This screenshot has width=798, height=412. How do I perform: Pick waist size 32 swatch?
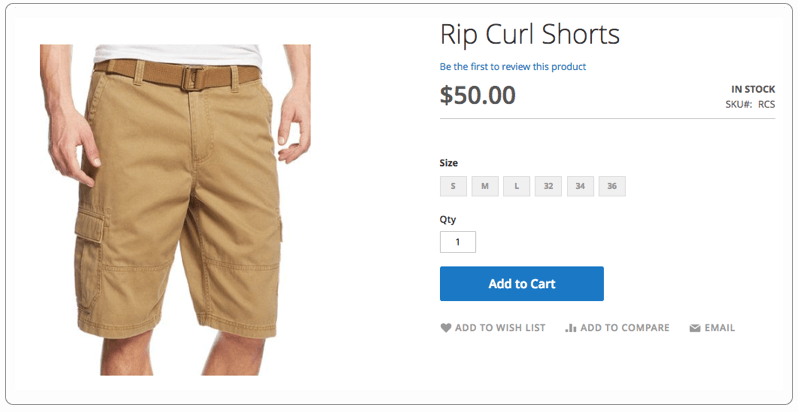coord(548,186)
